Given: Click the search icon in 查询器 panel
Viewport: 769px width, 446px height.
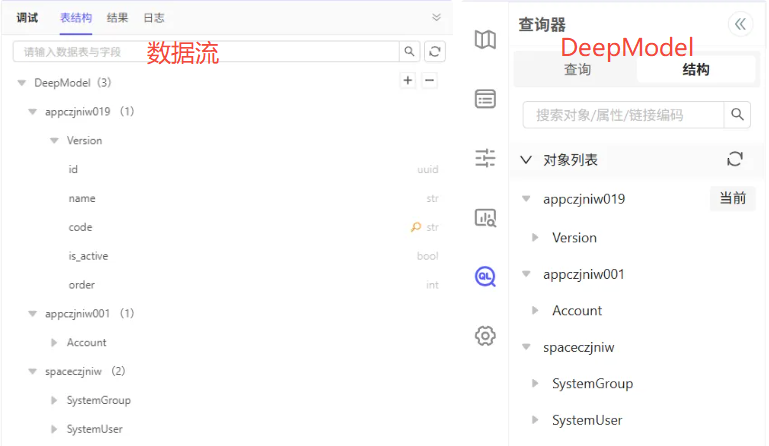Looking at the screenshot, I should pos(737,115).
